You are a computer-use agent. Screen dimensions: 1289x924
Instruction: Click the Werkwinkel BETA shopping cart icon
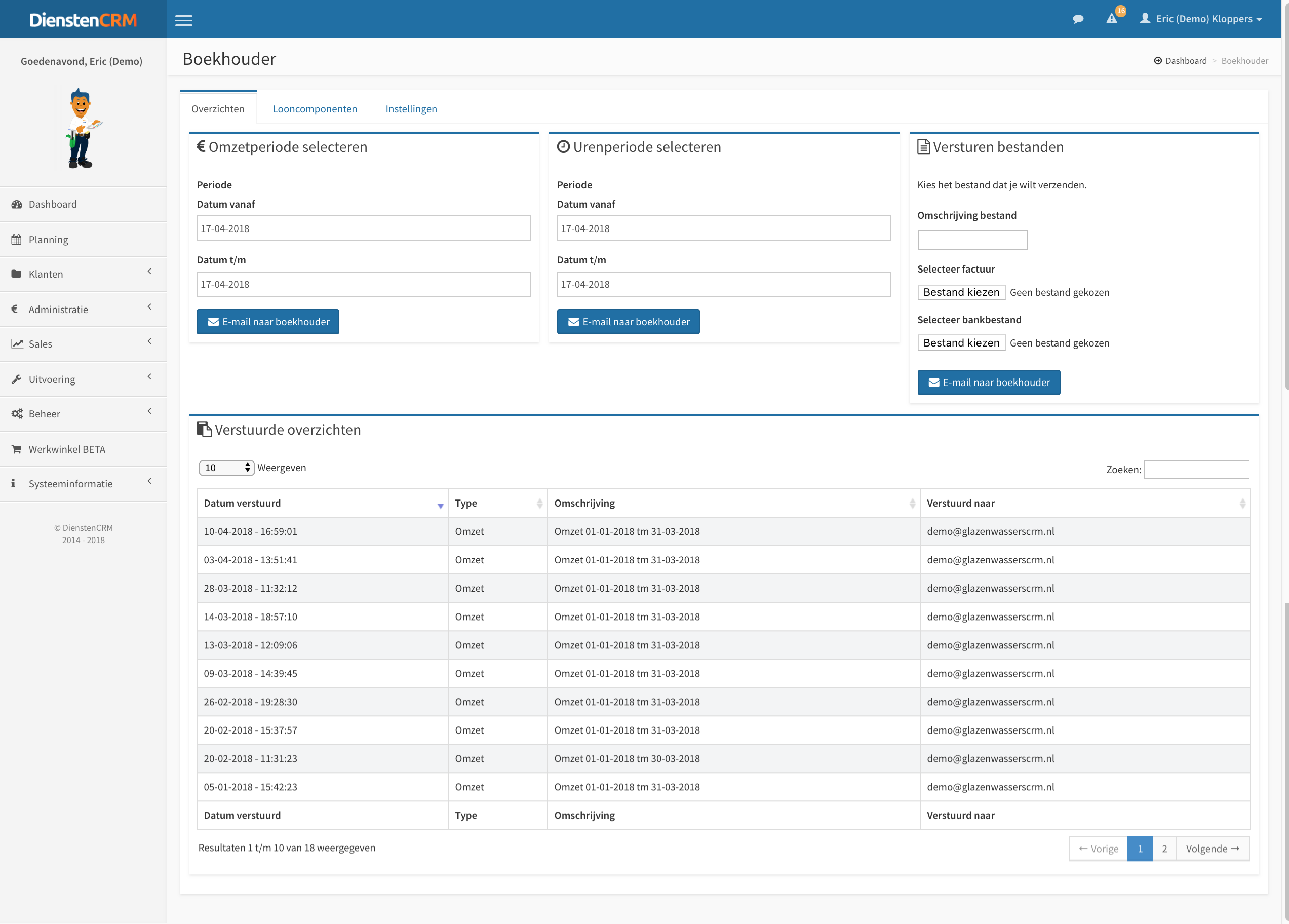(x=17, y=449)
